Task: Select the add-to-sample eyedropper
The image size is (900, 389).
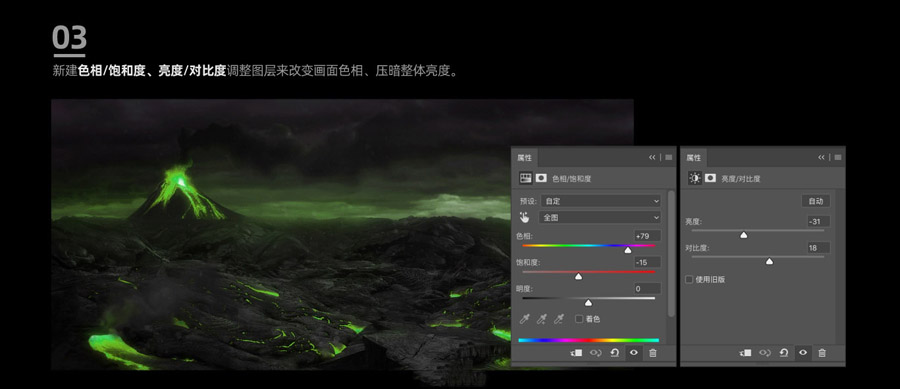Action: click(541, 319)
